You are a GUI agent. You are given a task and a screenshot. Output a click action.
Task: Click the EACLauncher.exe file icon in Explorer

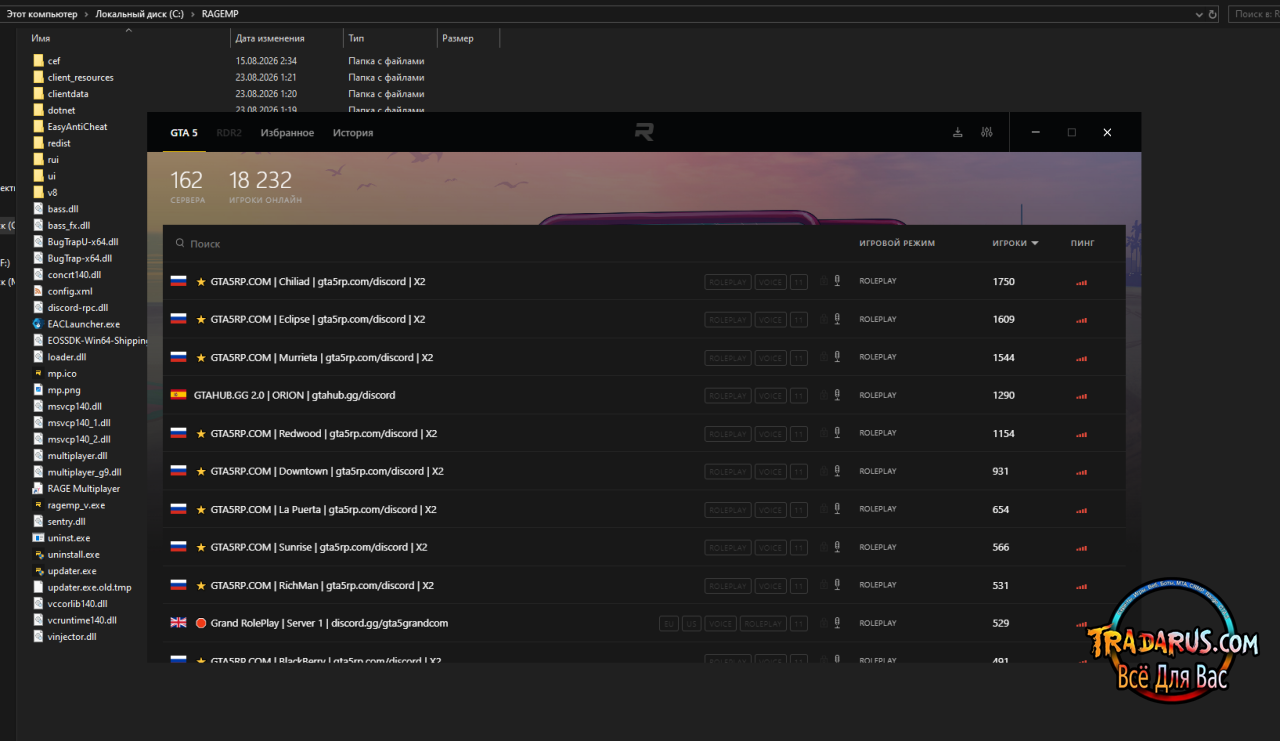(x=38, y=324)
